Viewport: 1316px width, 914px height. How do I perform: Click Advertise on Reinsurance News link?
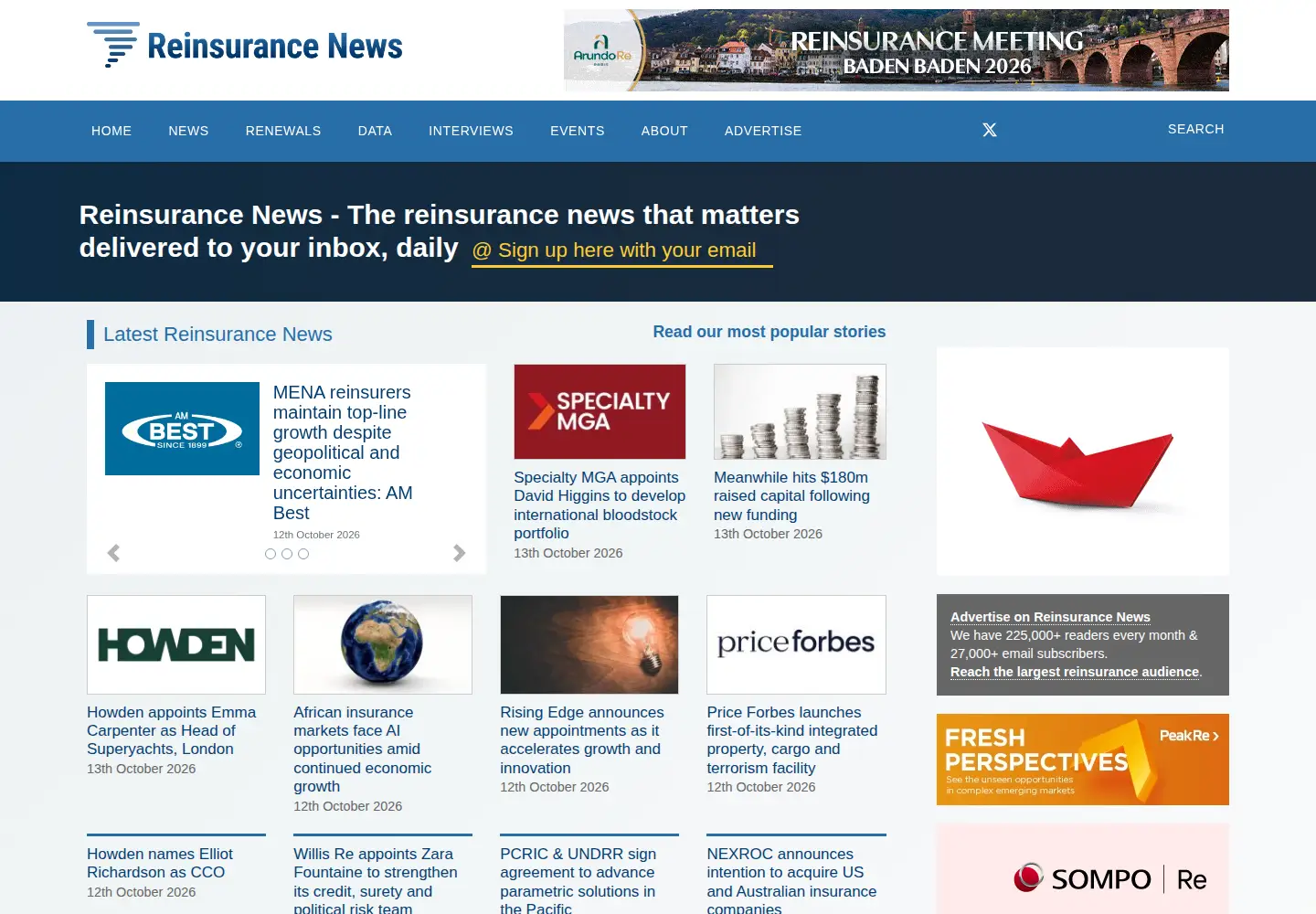(x=1050, y=617)
